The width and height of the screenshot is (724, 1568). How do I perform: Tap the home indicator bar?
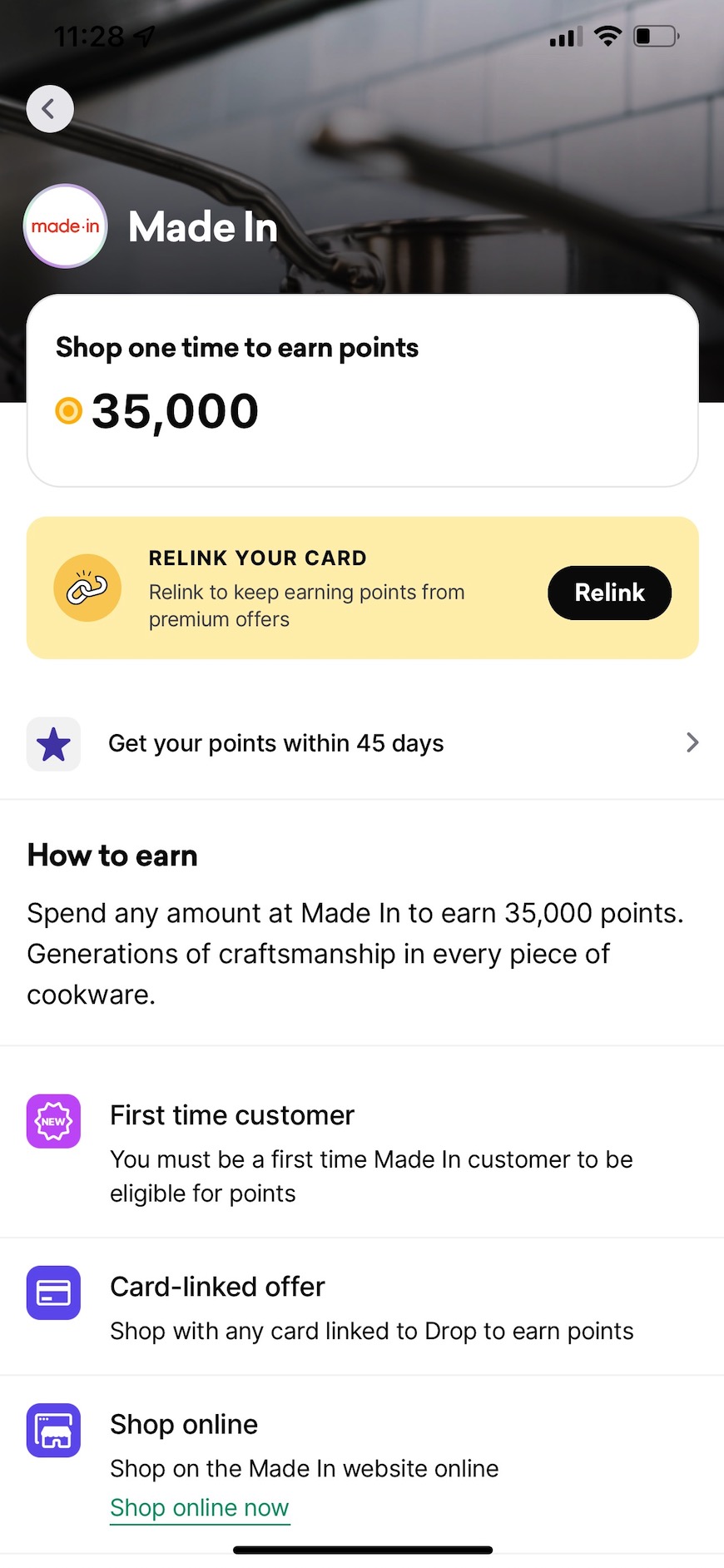point(362,1550)
